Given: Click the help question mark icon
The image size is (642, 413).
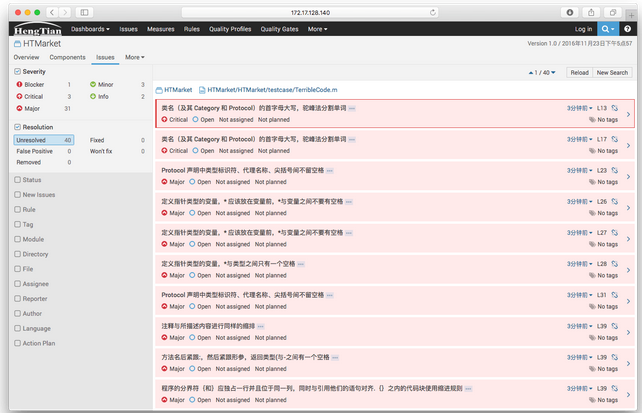Looking at the screenshot, I should [x=630, y=29].
